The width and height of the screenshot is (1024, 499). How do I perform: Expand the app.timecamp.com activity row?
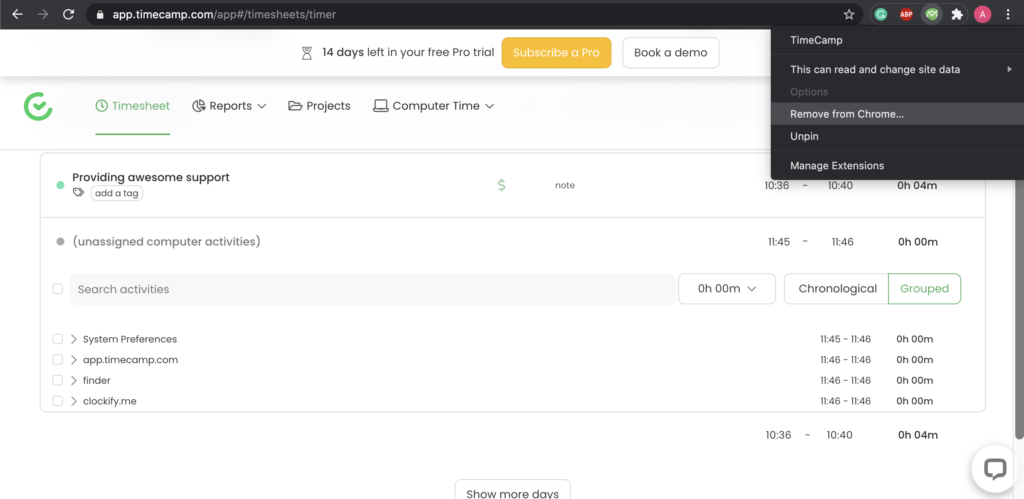(74, 360)
